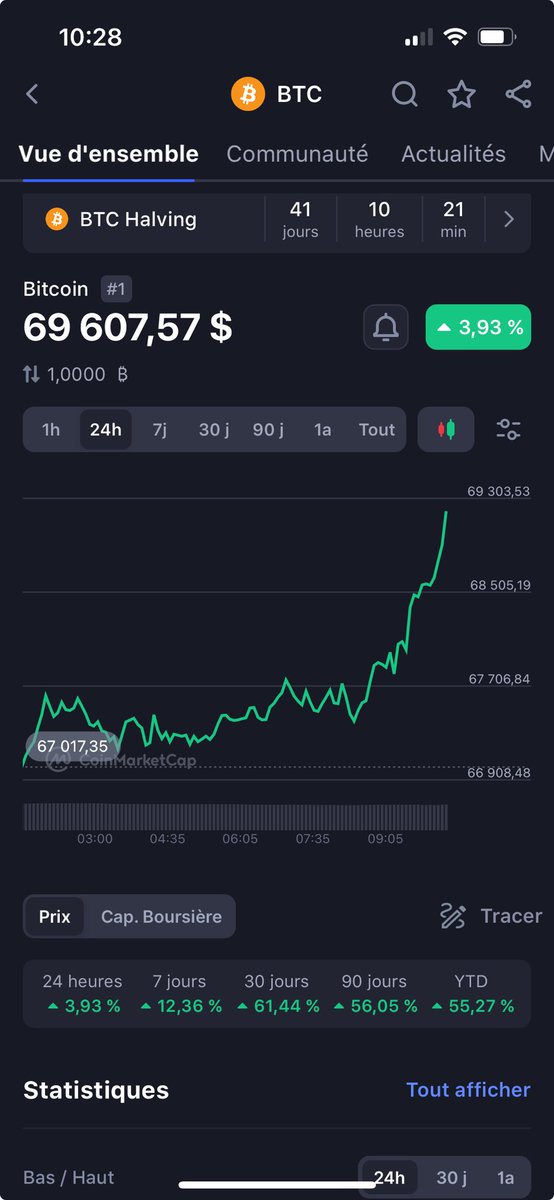The height and width of the screenshot is (1200, 554).
Task: Switch chart to Cap. Boursière
Action: [x=161, y=916]
